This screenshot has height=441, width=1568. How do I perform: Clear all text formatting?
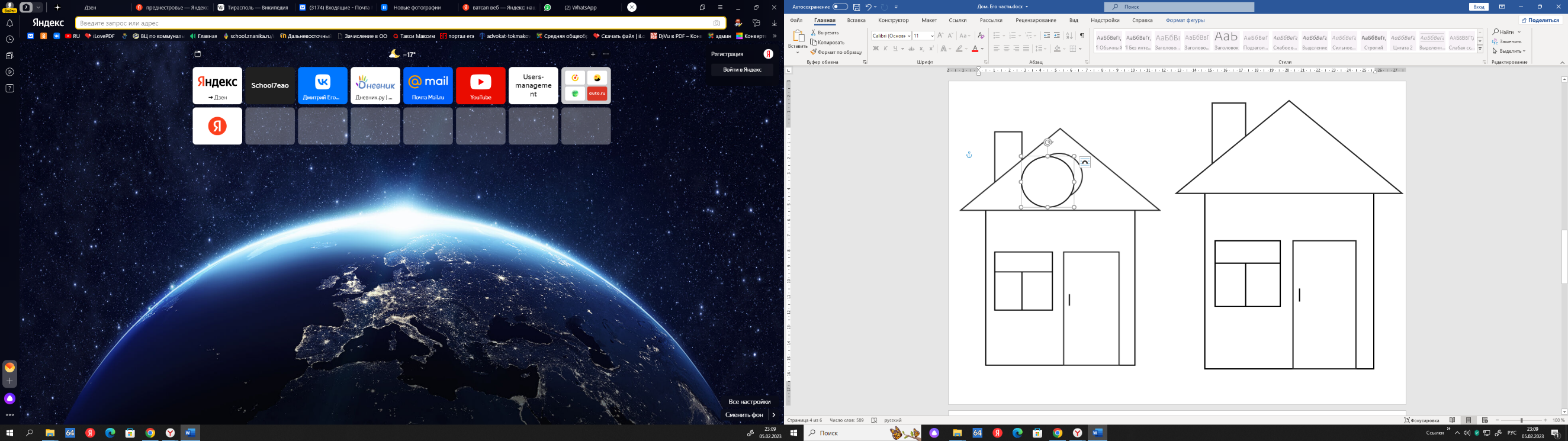(x=981, y=36)
